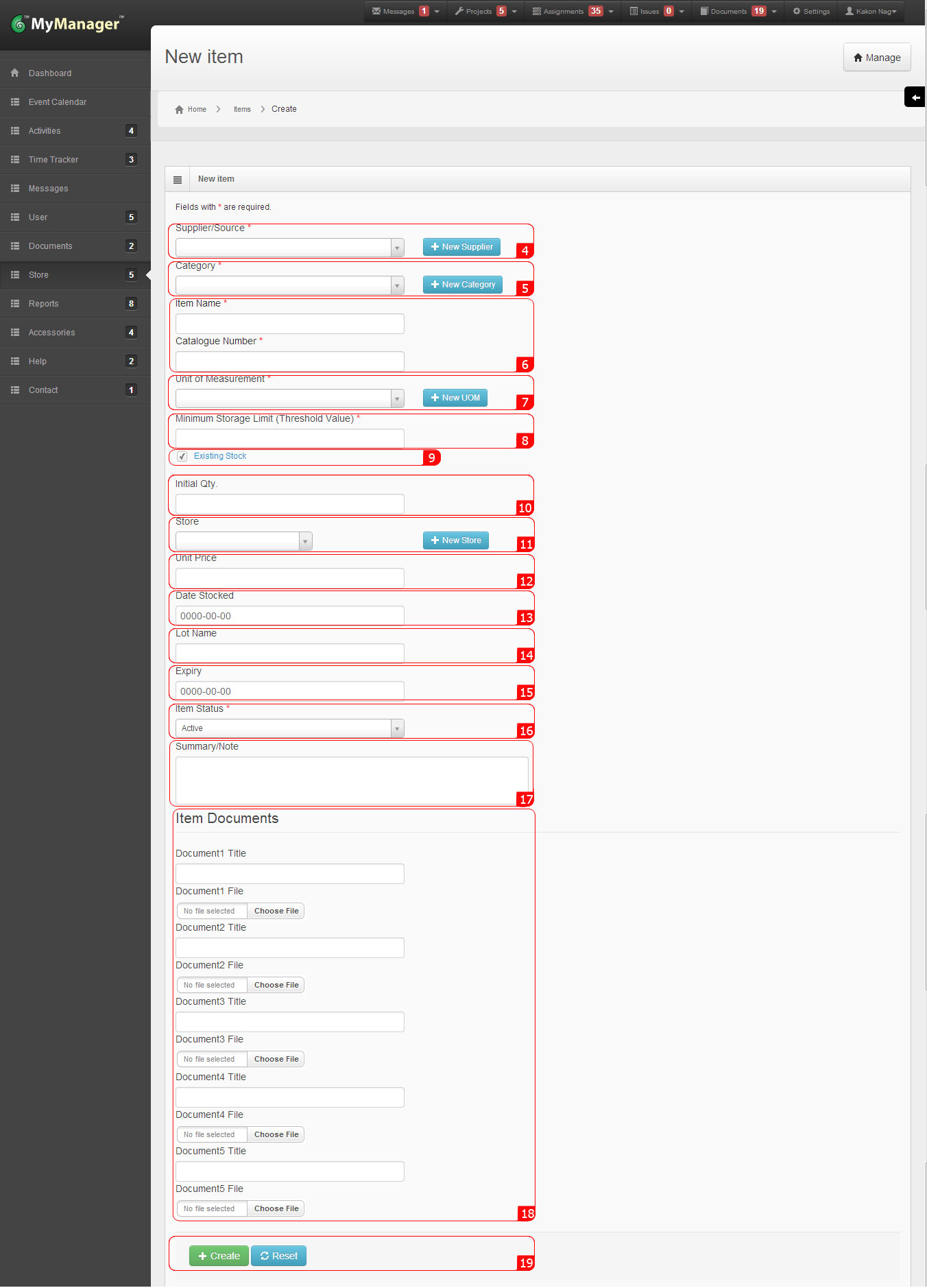Open Messages in the sidebar menu
The image size is (927, 1288).
75,189
